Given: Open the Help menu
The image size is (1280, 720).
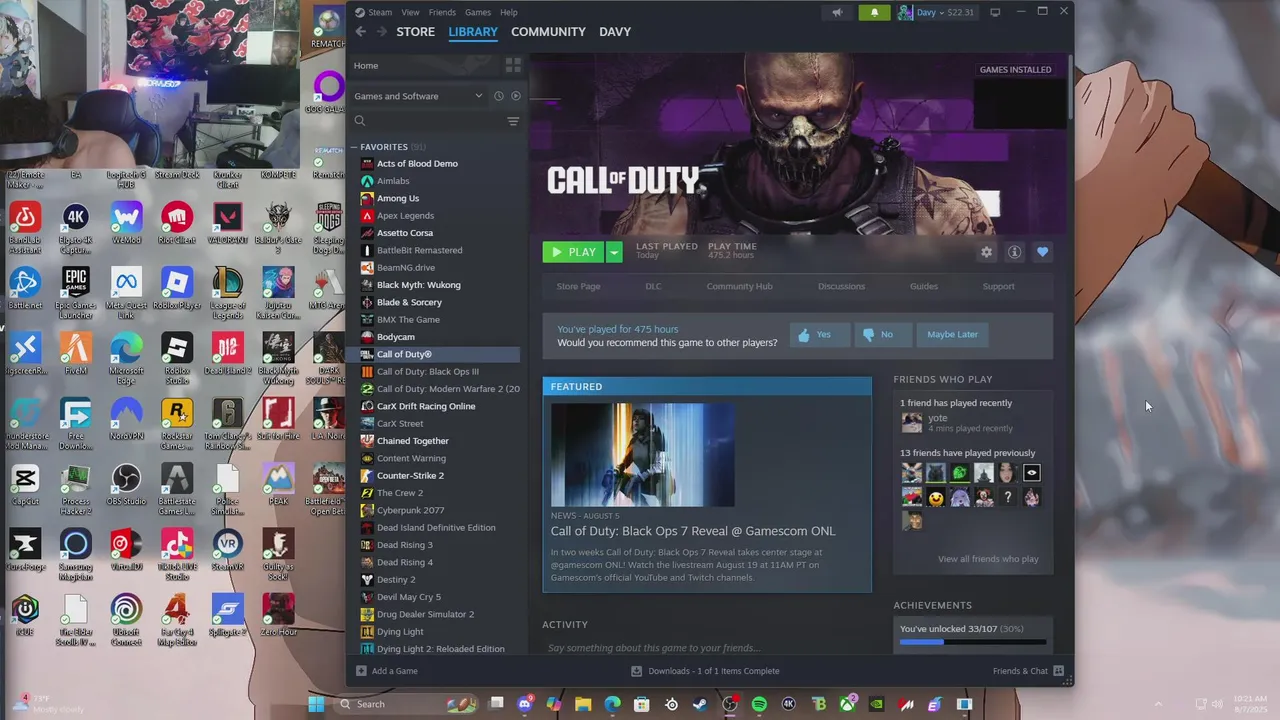Looking at the screenshot, I should [x=508, y=12].
